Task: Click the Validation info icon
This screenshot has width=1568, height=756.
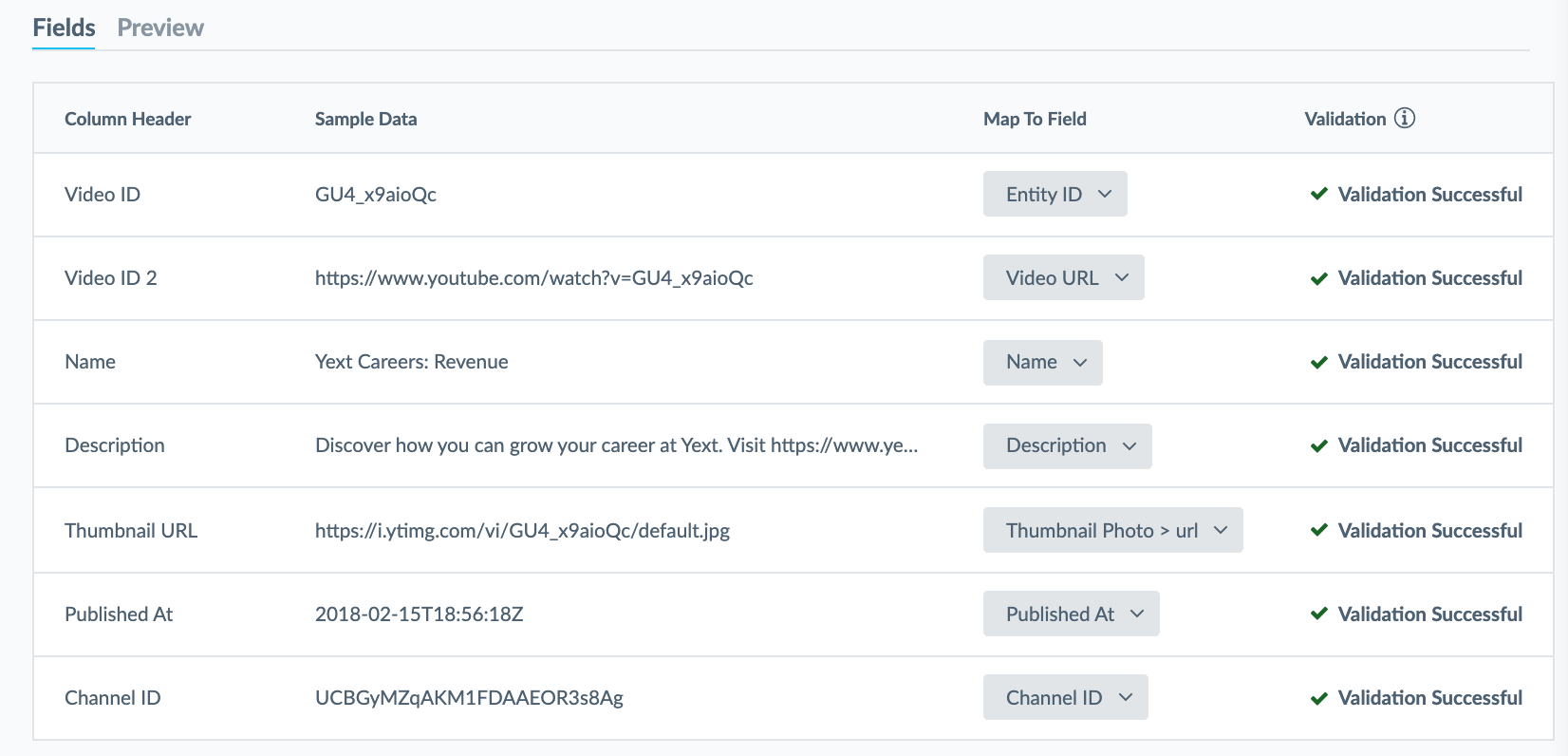Action: pyautogui.click(x=1405, y=118)
